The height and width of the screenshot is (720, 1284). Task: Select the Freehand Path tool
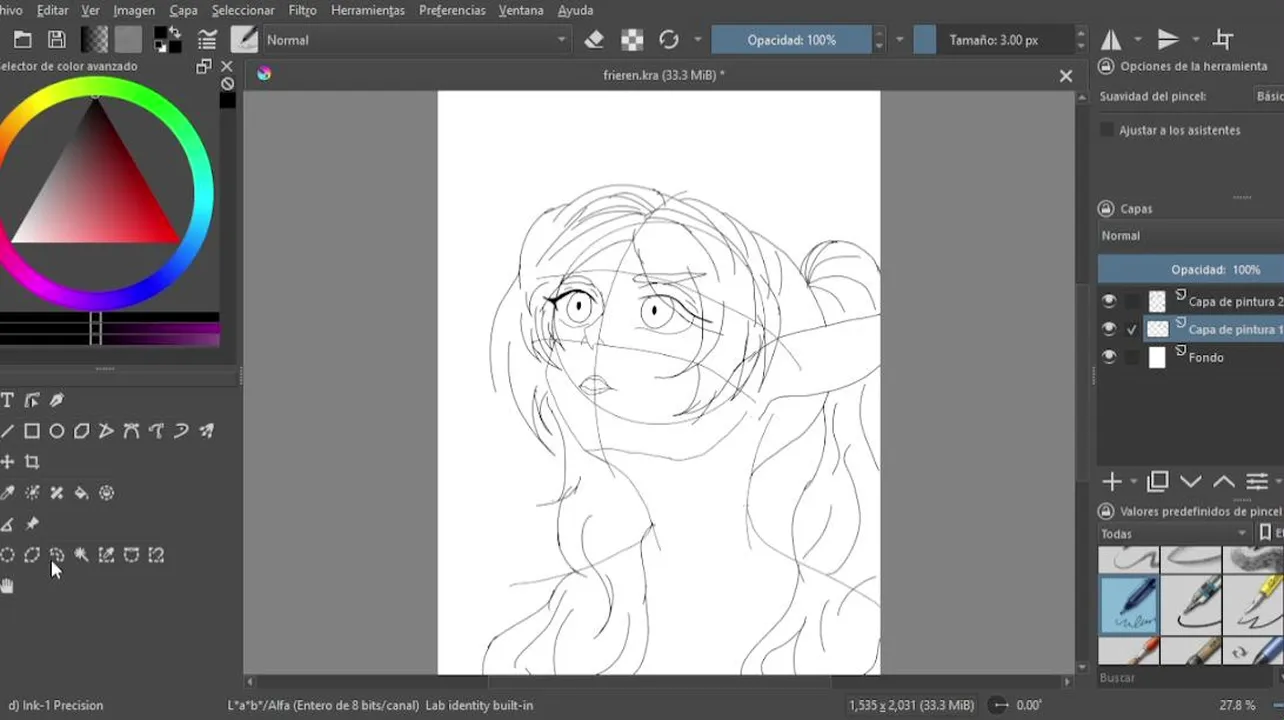(x=156, y=431)
